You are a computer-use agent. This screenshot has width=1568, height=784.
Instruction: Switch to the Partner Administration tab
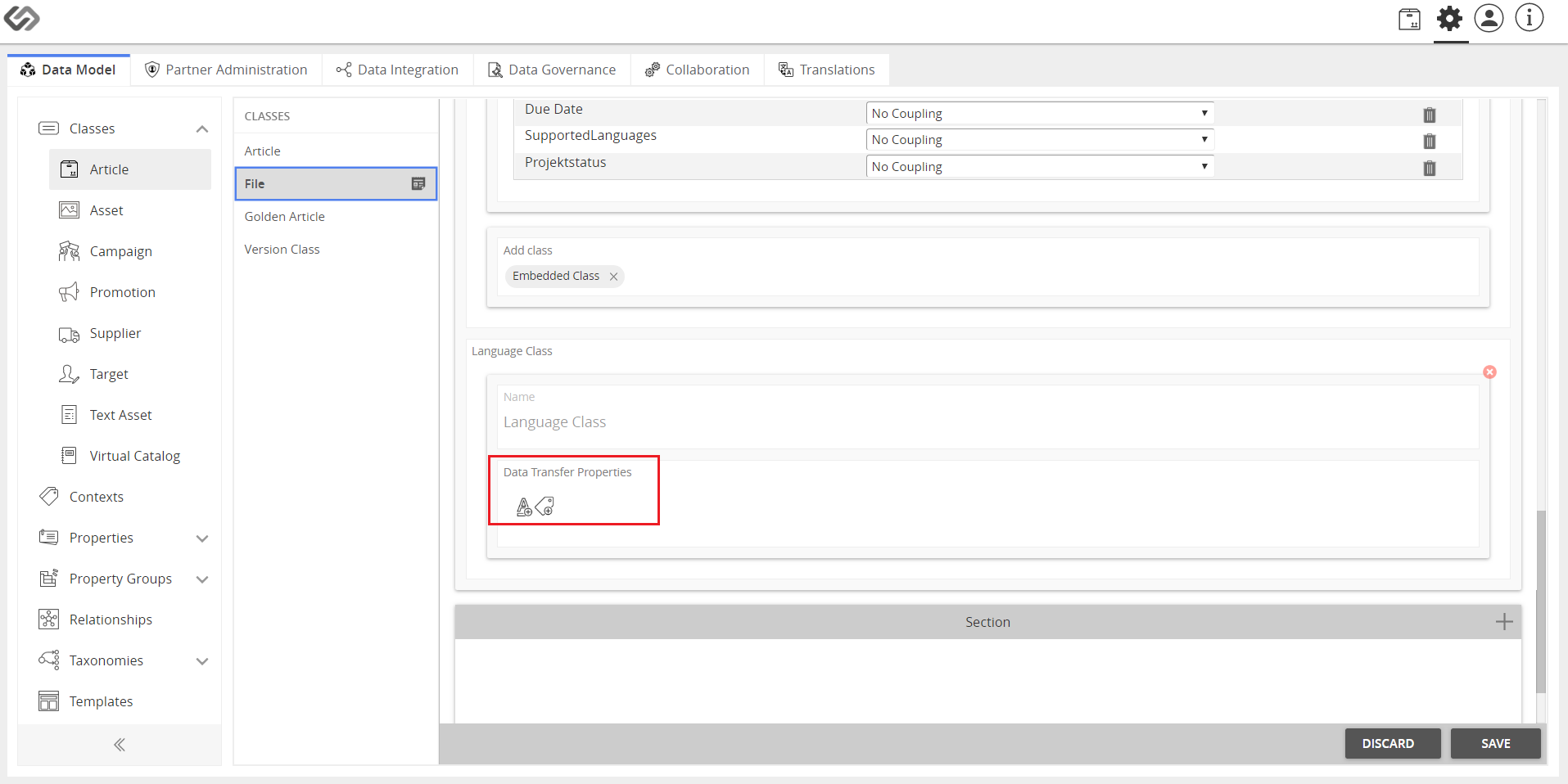pos(226,70)
